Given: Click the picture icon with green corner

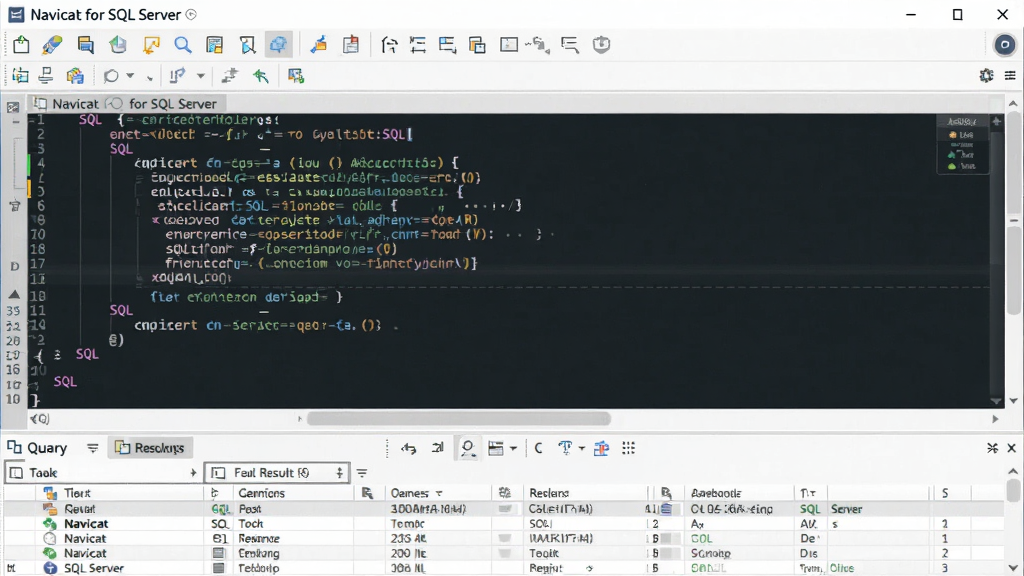Looking at the screenshot, I should click(296, 76).
